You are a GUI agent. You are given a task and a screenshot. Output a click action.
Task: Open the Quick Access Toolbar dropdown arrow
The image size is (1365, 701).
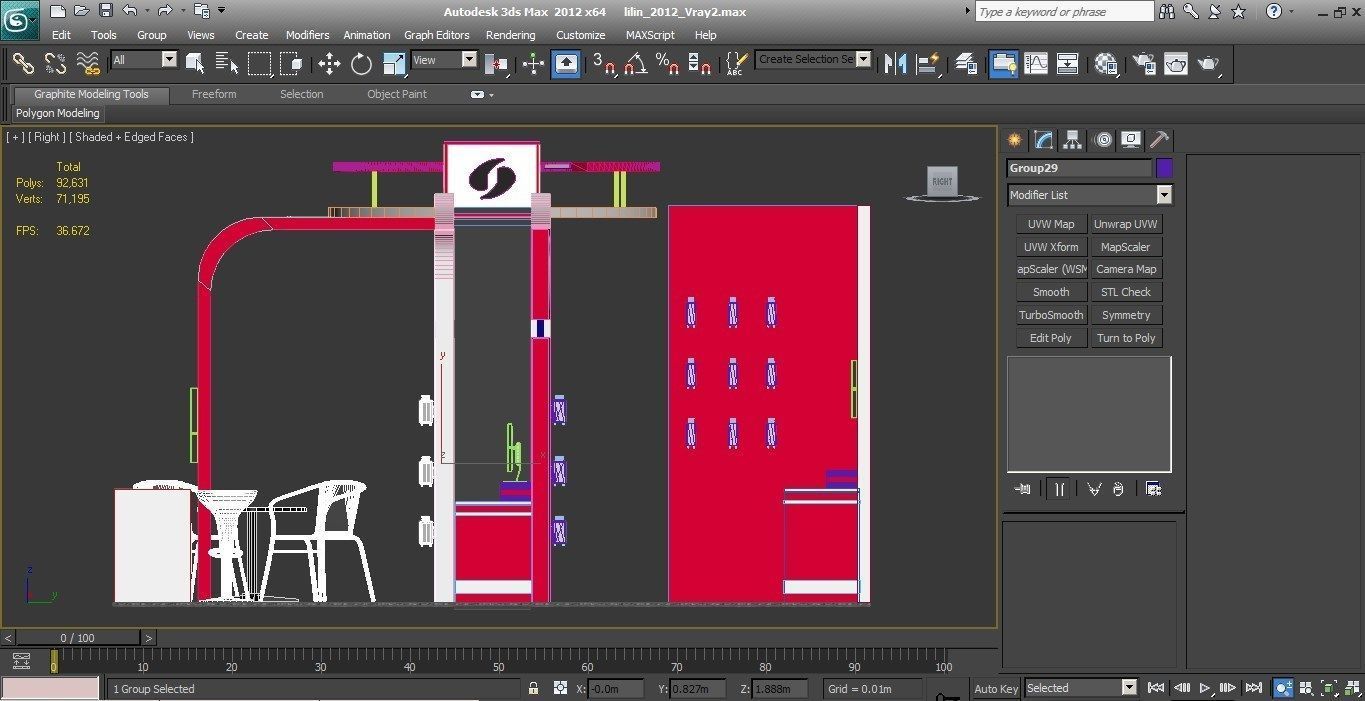coord(222,11)
